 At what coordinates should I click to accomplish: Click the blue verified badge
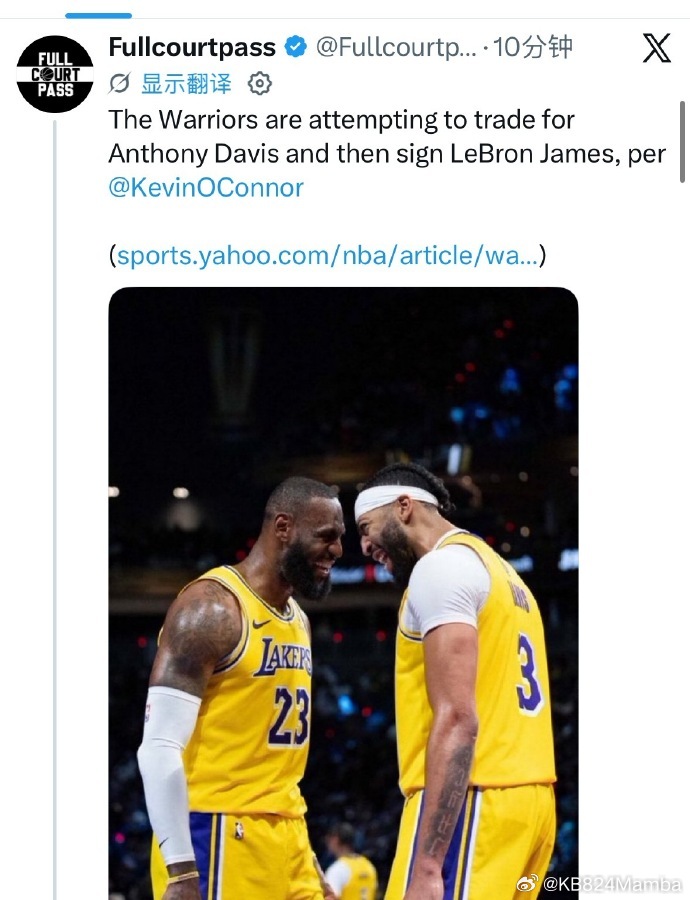pos(296,46)
